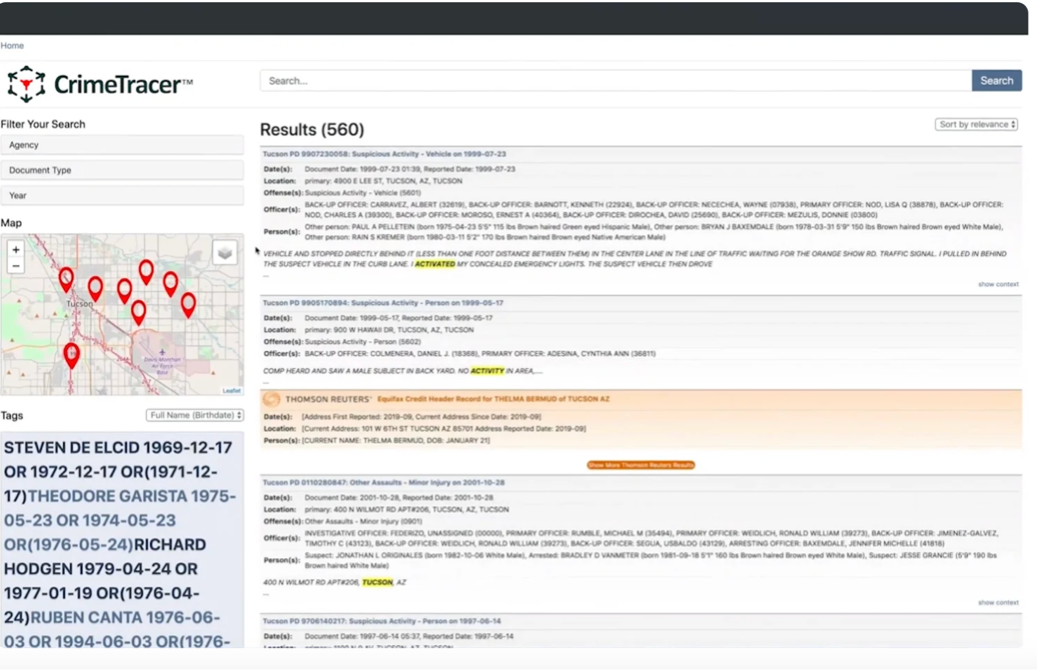Select the easternmost red map pin
This screenshot has height=672, width=1041.
click(189, 305)
